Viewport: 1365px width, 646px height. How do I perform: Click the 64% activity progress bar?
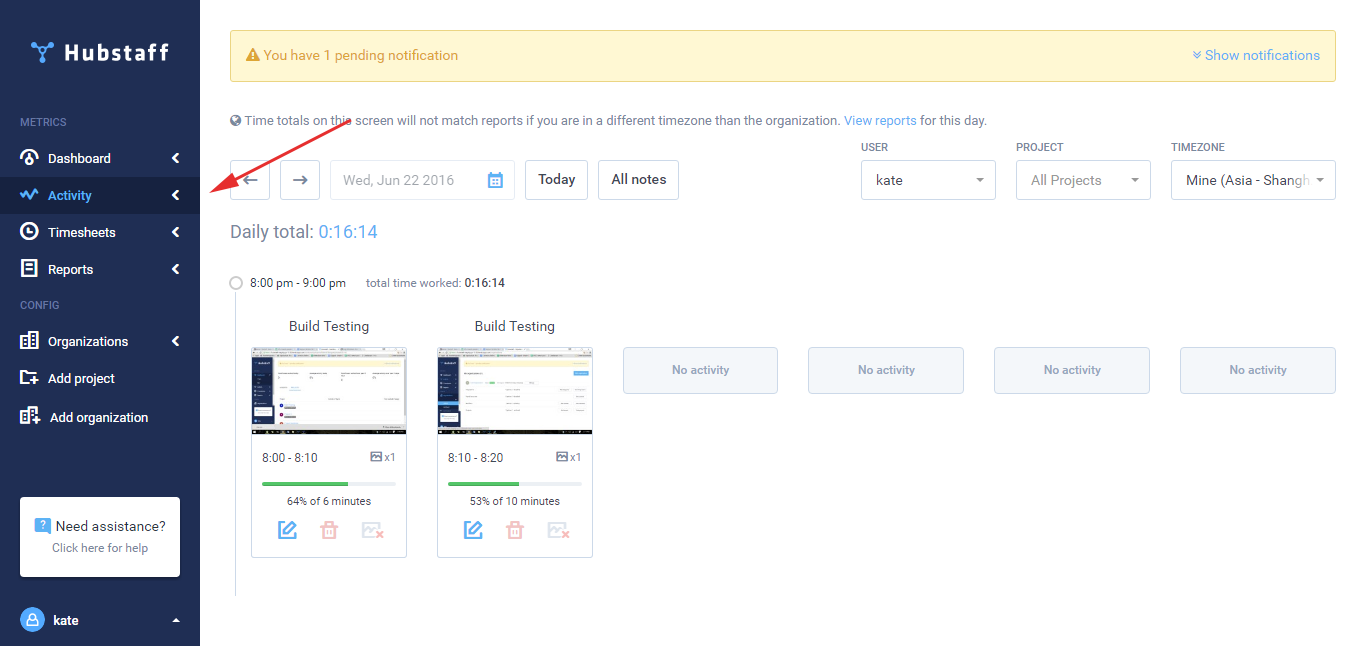pos(328,484)
